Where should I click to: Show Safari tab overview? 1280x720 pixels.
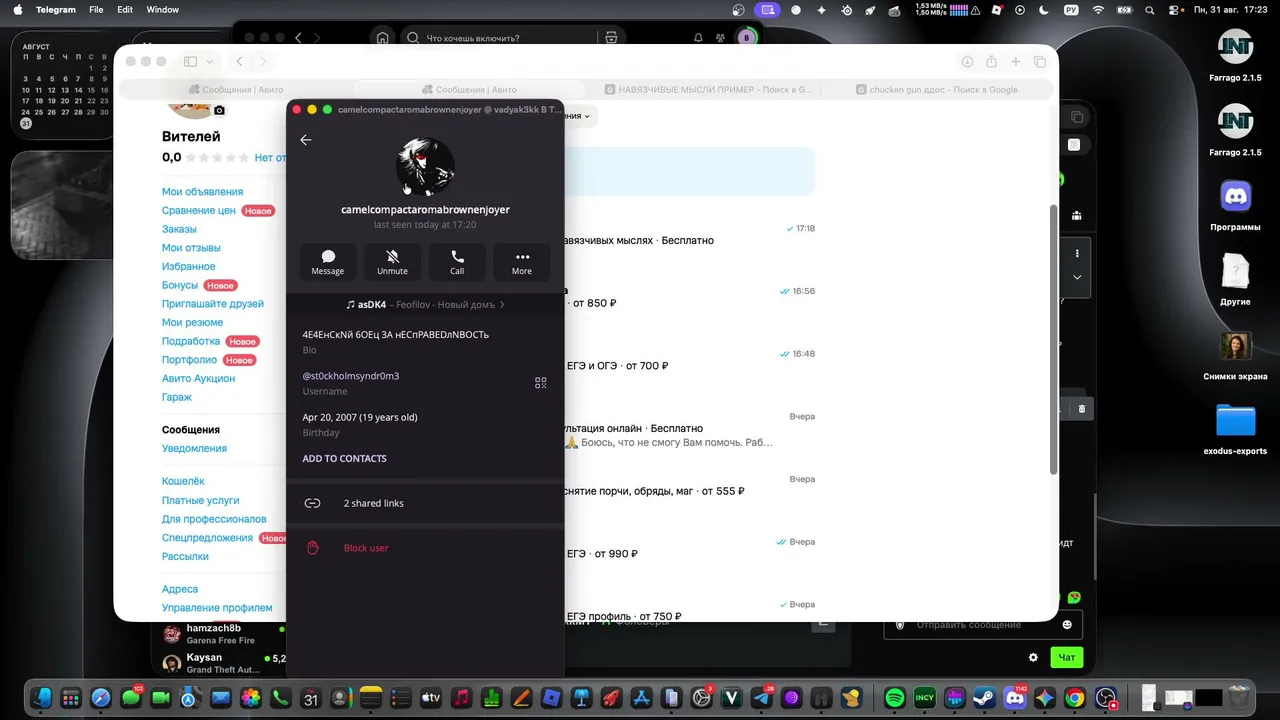pos(1040,62)
